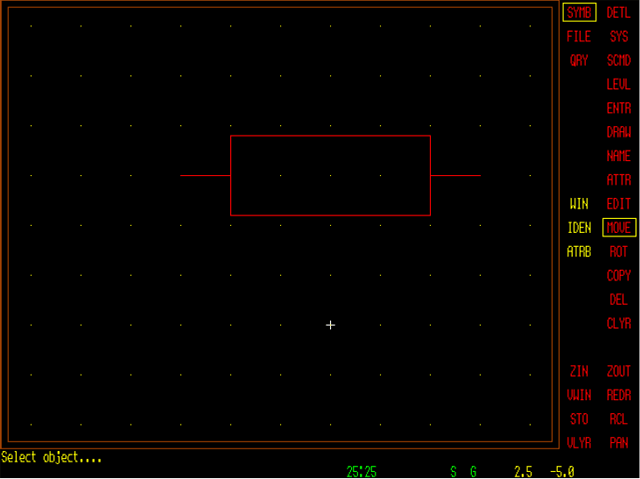Open the SYS menu command

[x=619, y=37]
